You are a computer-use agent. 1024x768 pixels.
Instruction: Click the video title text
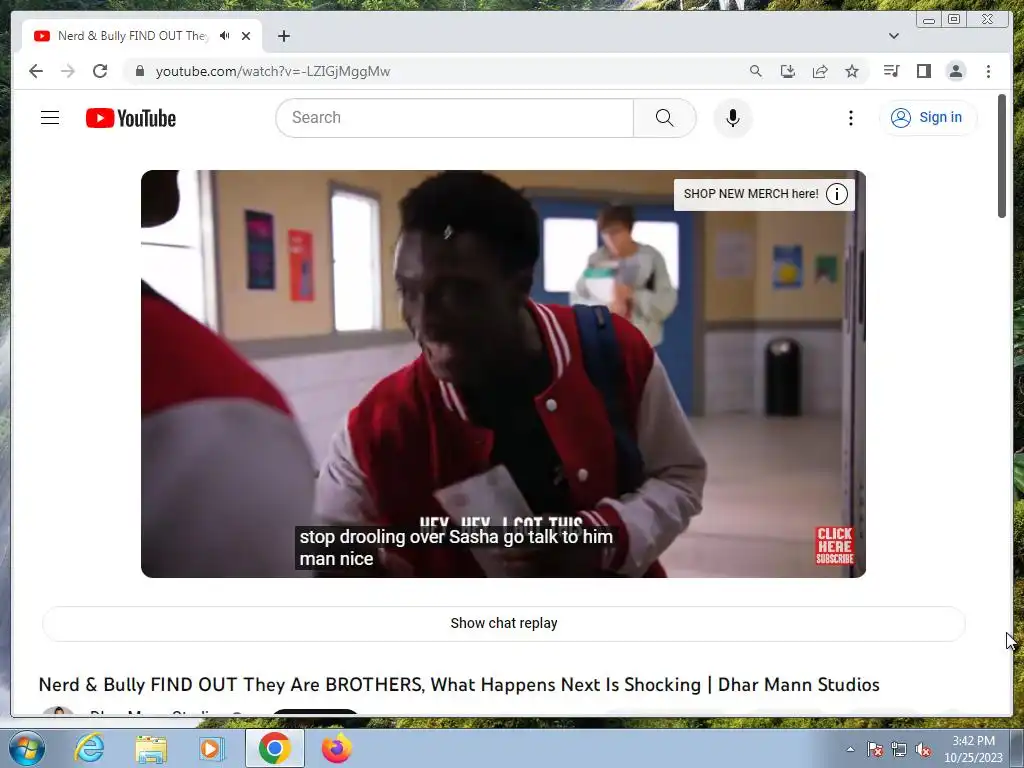pyautogui.click(x=459, y=684)
